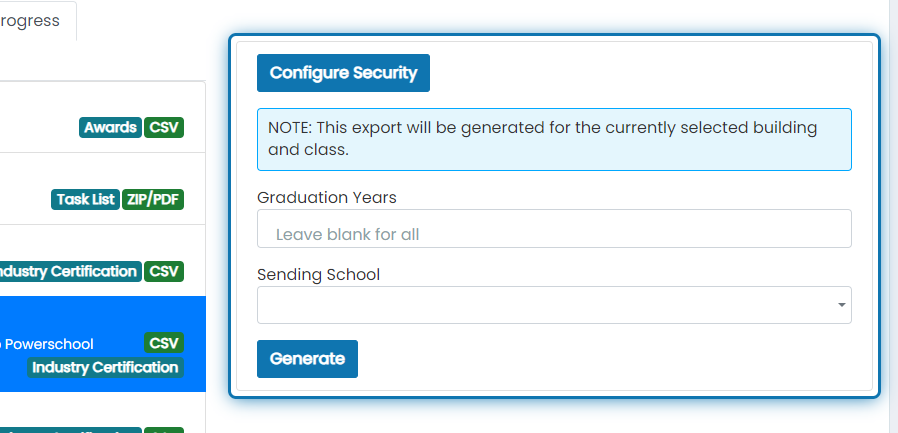This screenshot has height=433, width=898.
Task: Select the export row containing Awards badge
Action: pyautogui.click(x=103, y=117)
